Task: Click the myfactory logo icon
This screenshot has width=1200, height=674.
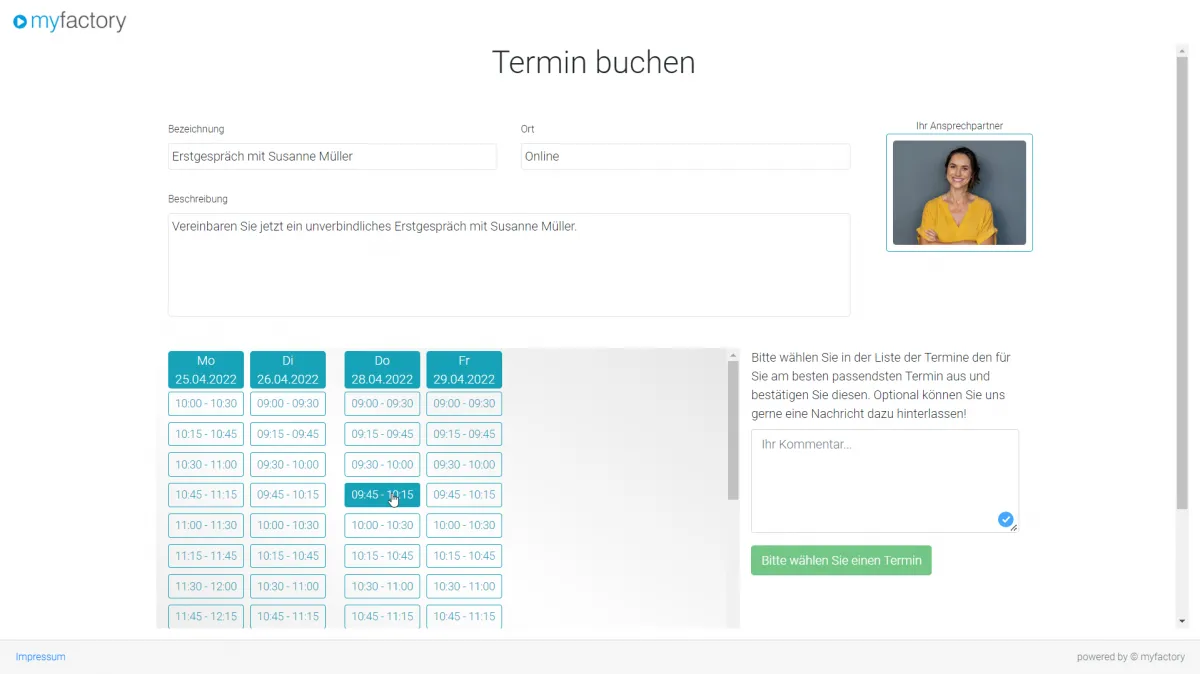Action: tap(20, 22)
